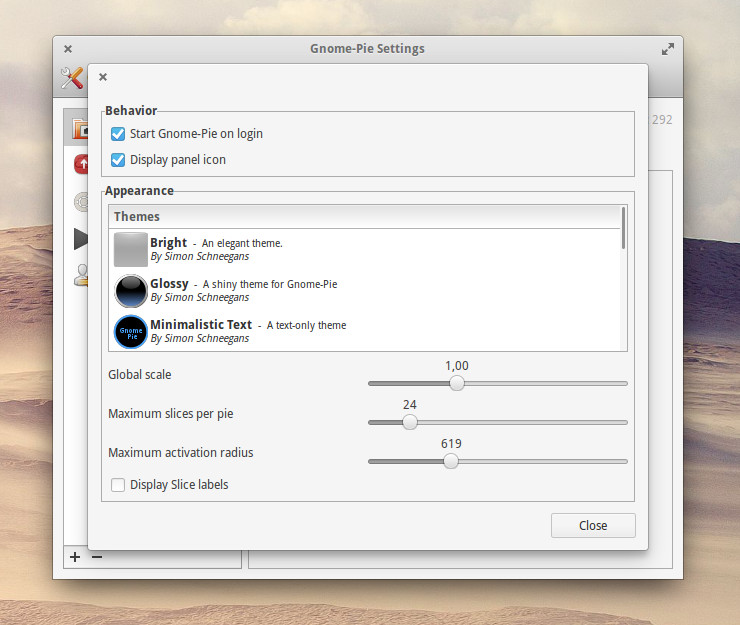Remove pie with the minus button
This screenshot has height=625, width=740.
pyautogui.click(x=97, y=557)
